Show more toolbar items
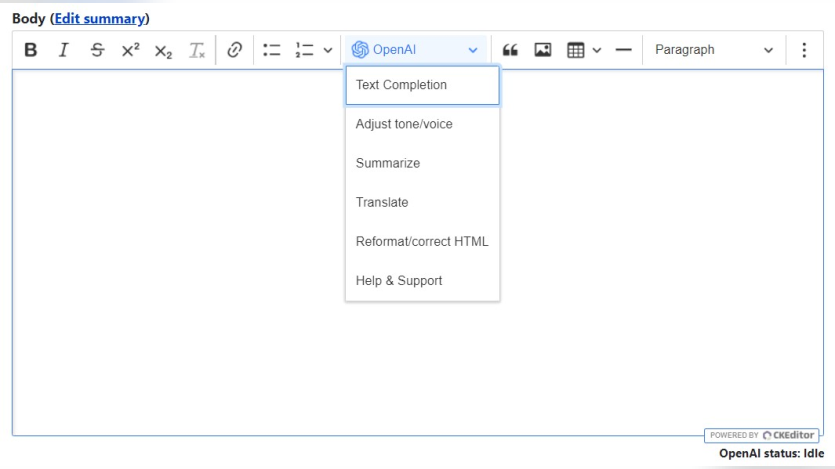The image size is (835, 469). tap(804, 50)
